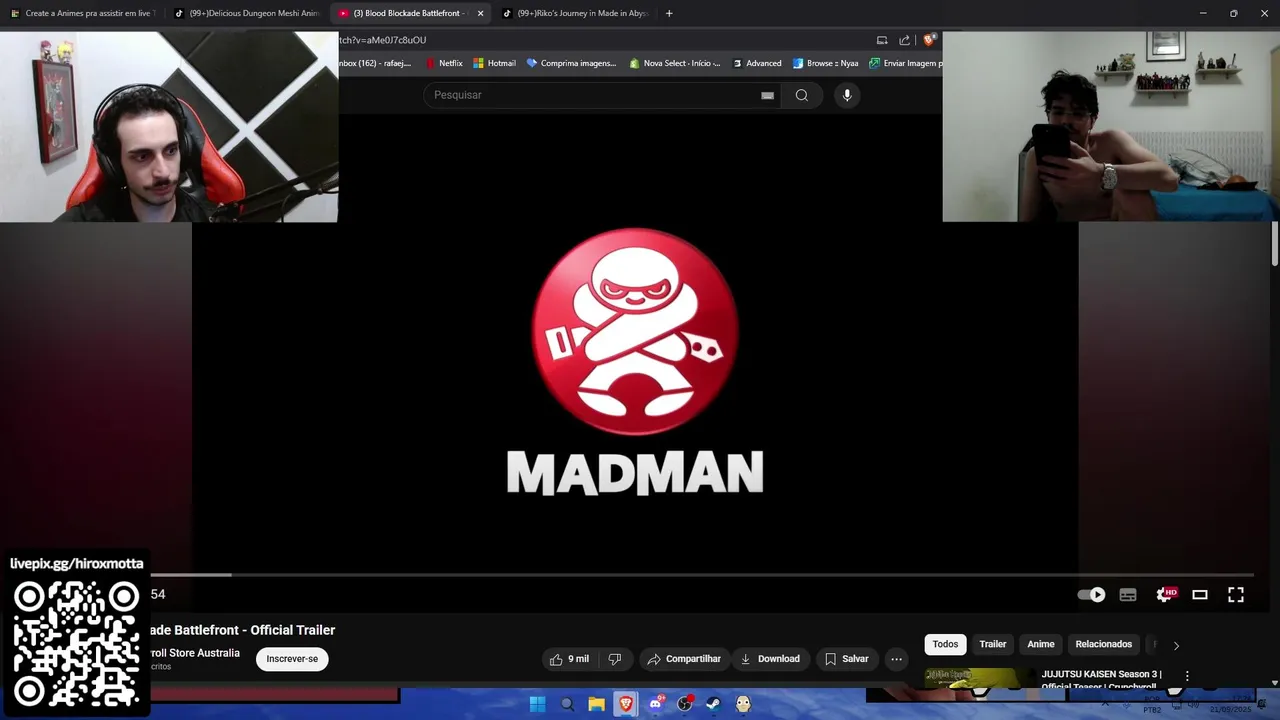Viewport: 1280px width, 720px height.
Task: Toggle subtitles captions icon in player
Action: [1128, 594]
